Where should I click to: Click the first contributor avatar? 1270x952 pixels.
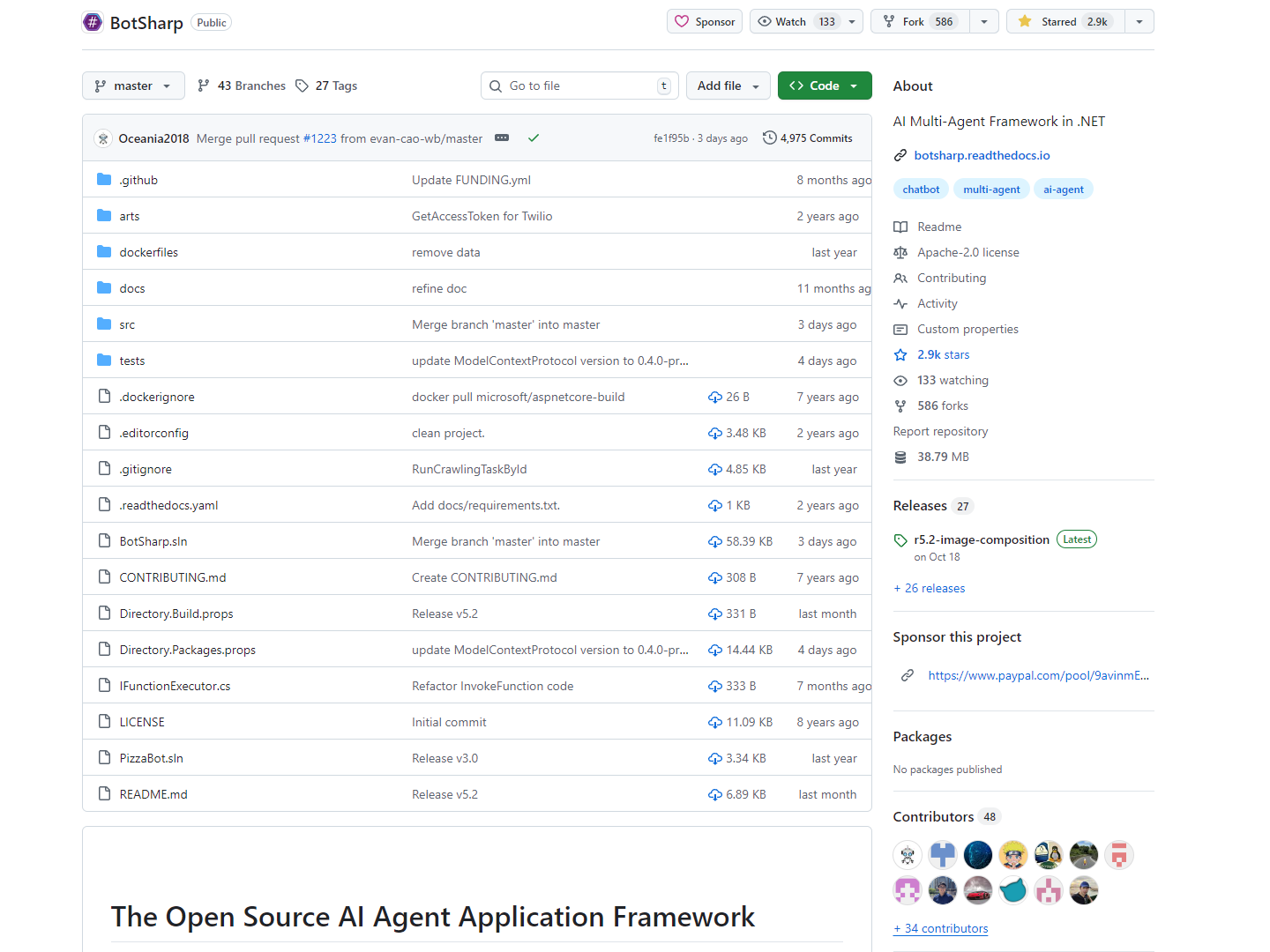click(908, 855)
